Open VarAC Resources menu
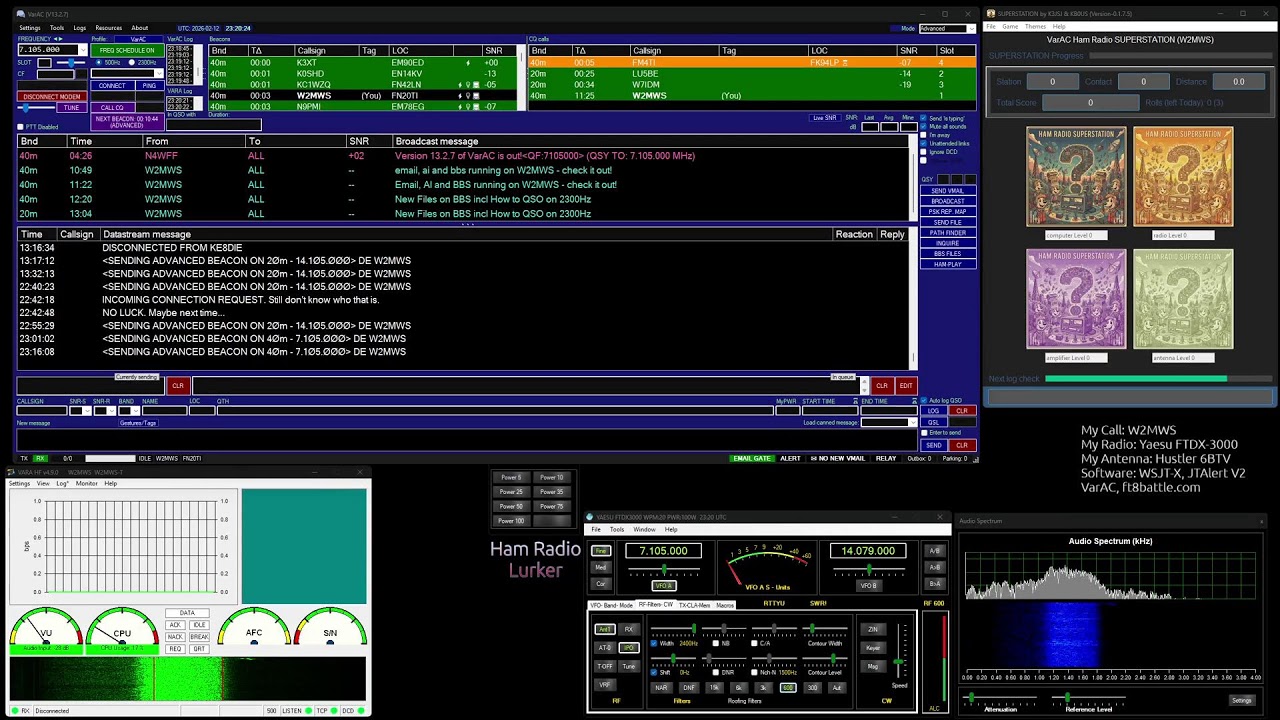 pyautogui.click(x=108, y=28)
